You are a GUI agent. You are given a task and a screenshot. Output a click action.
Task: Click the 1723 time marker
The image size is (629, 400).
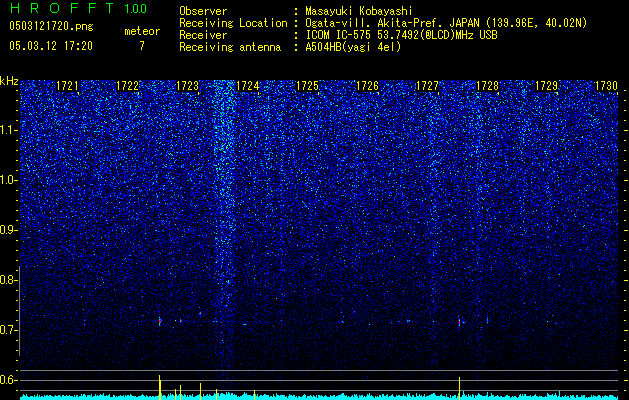tap(187, 86)
